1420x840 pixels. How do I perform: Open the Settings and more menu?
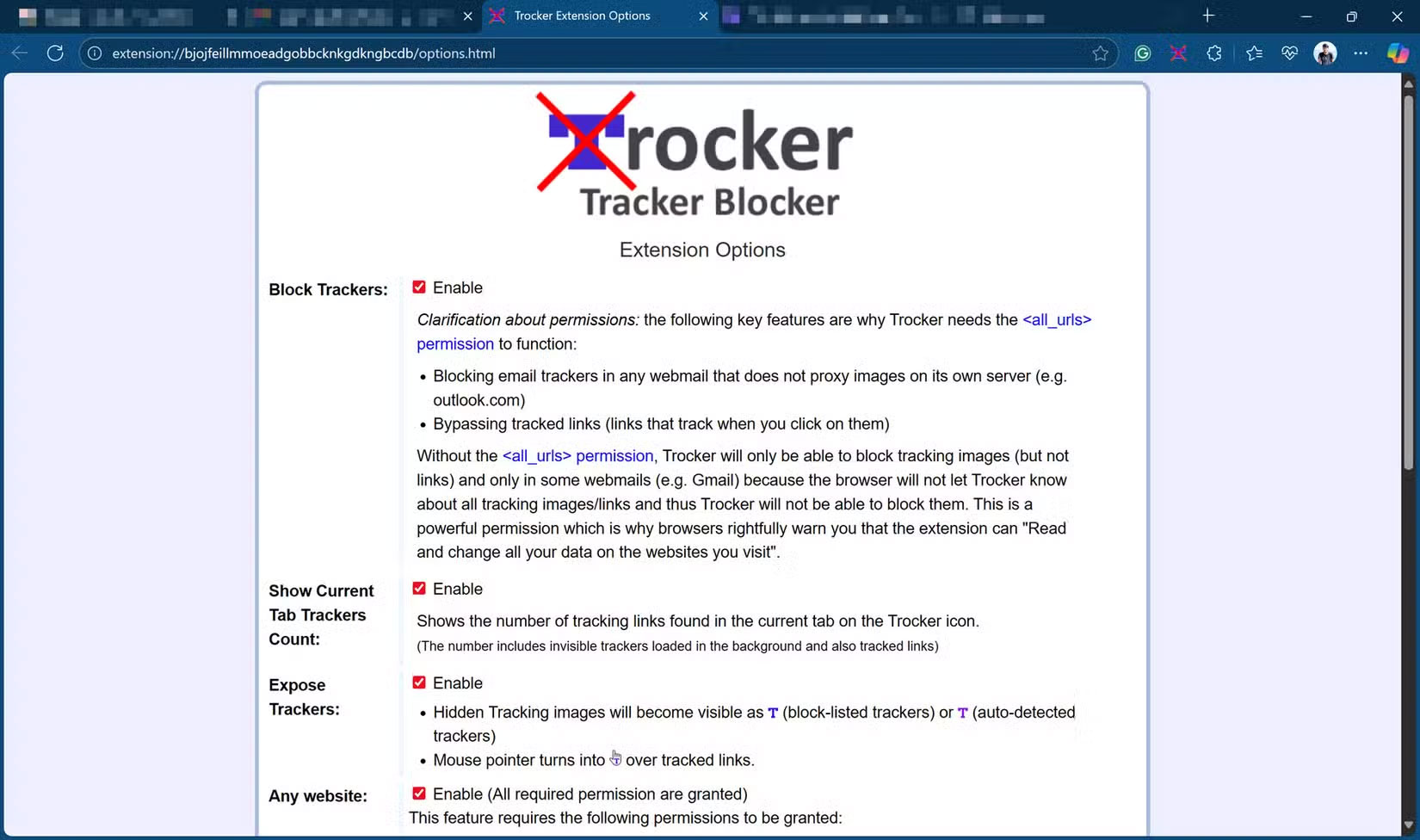pos(1361,52)
